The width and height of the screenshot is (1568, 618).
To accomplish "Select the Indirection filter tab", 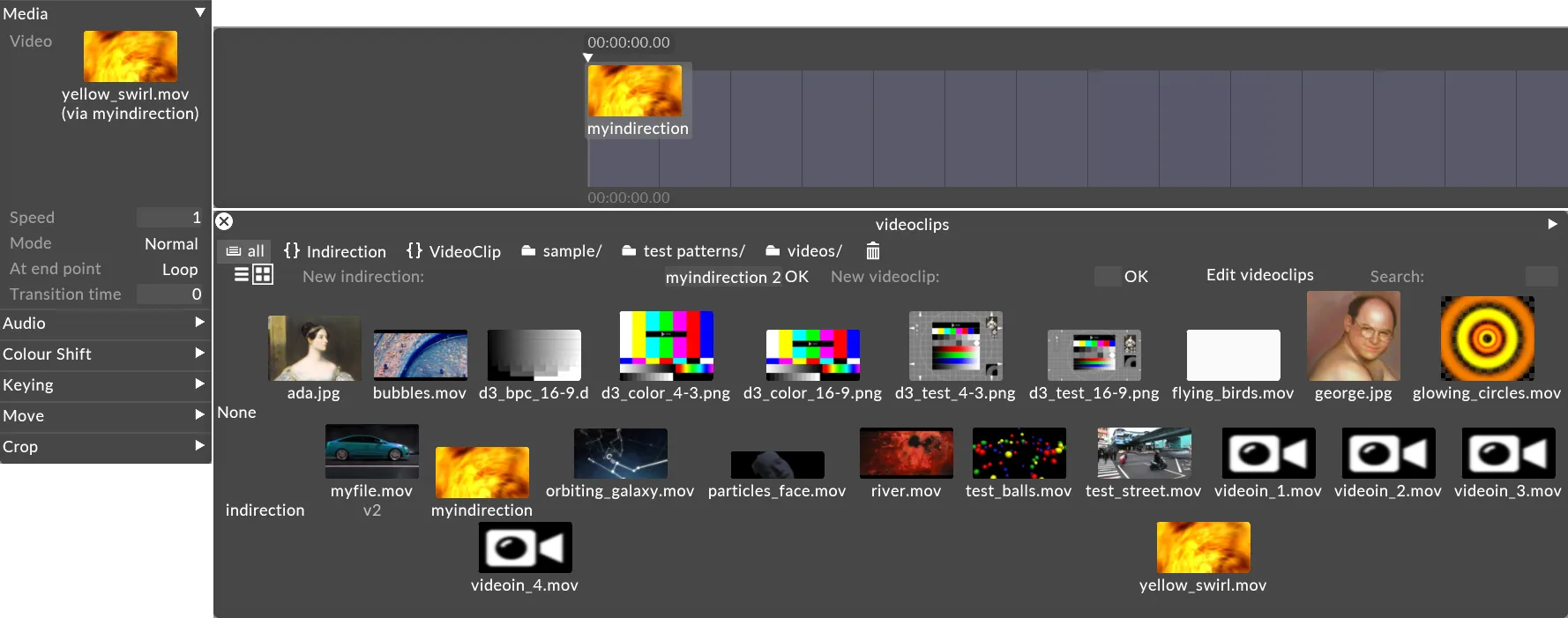I will coord(335,251).
